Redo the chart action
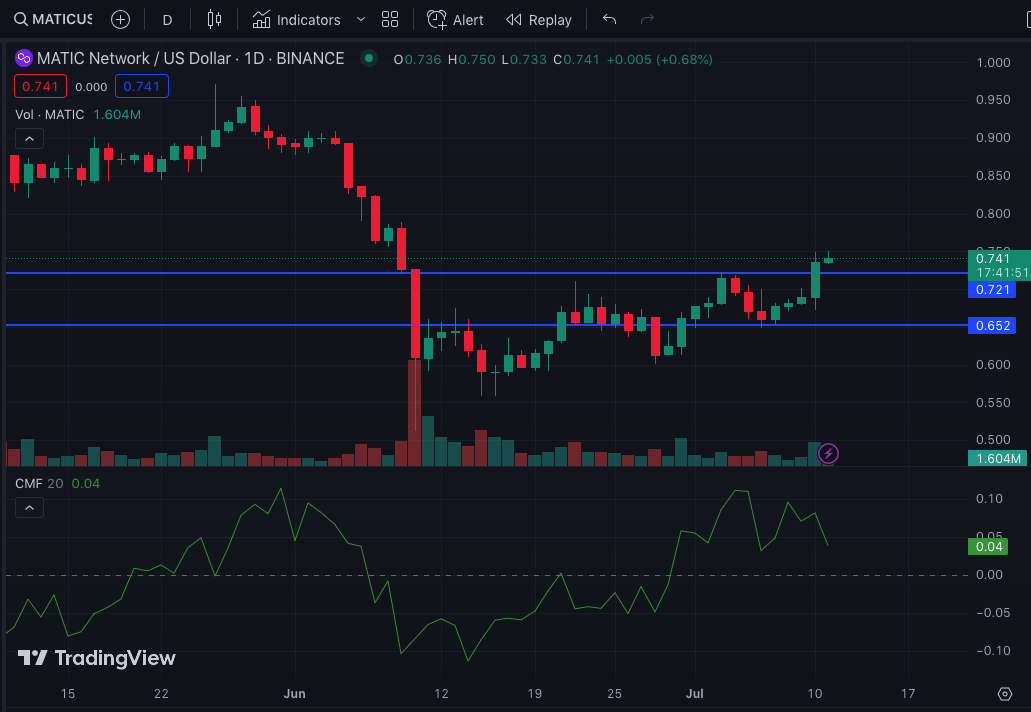 648,20
